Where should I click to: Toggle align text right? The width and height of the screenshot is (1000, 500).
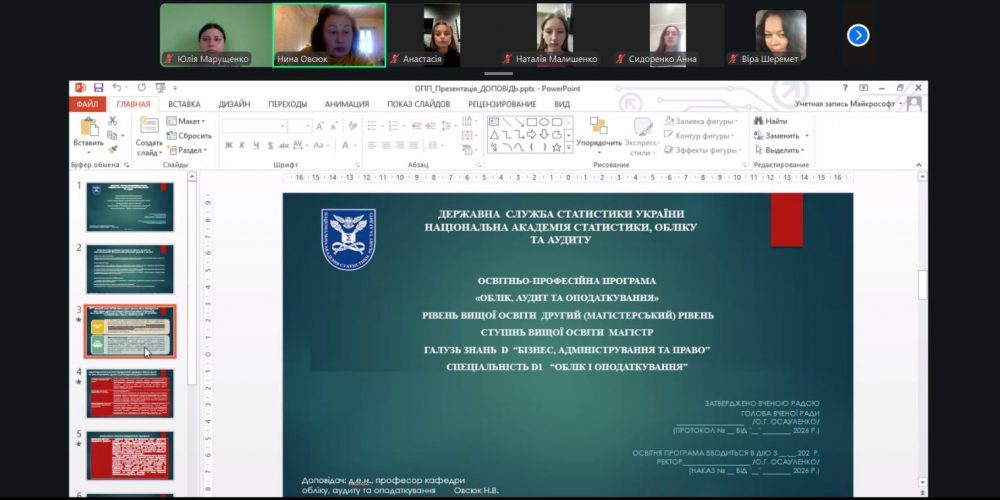400,145
